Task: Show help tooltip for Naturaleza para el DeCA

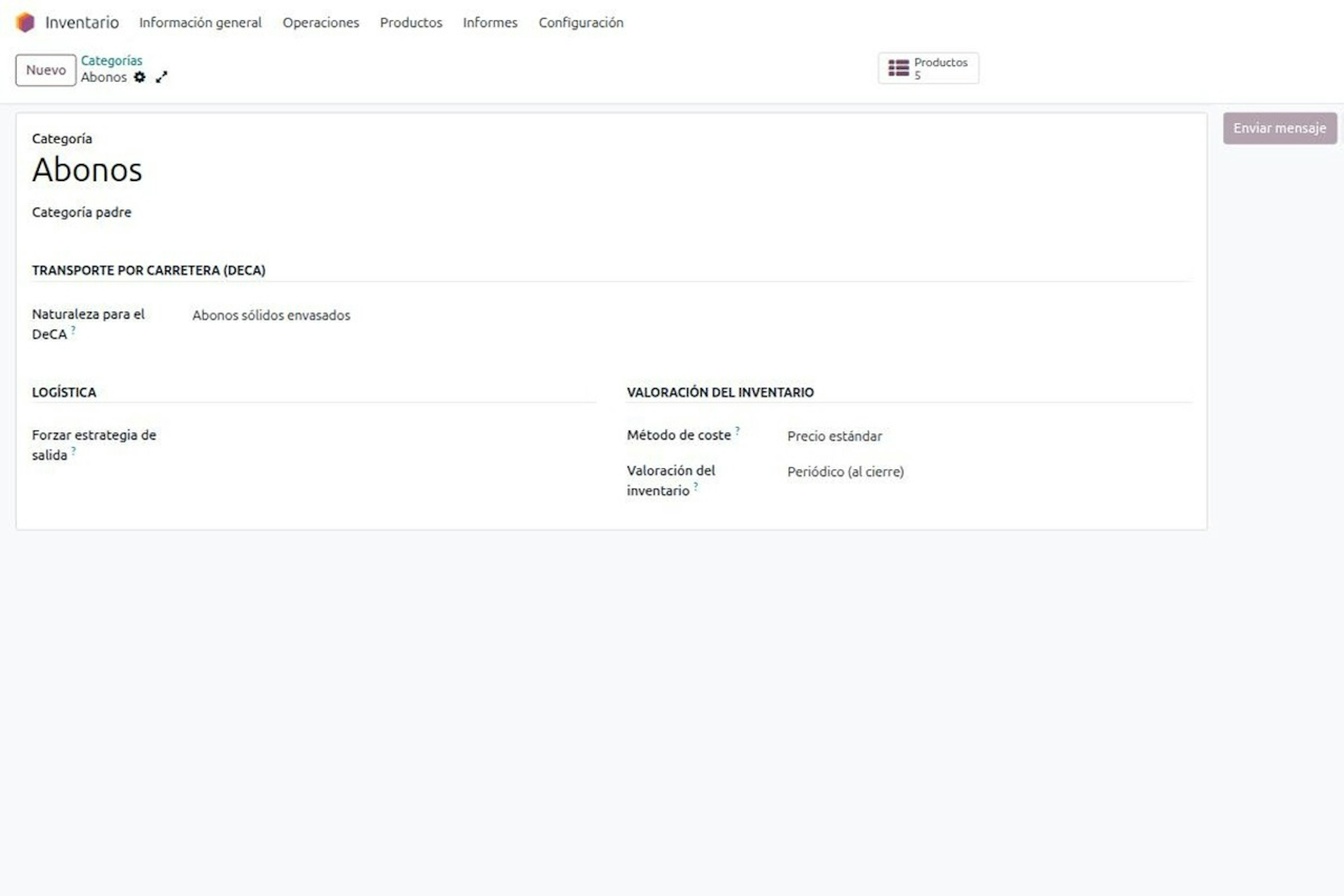Action: coord(73,330)
